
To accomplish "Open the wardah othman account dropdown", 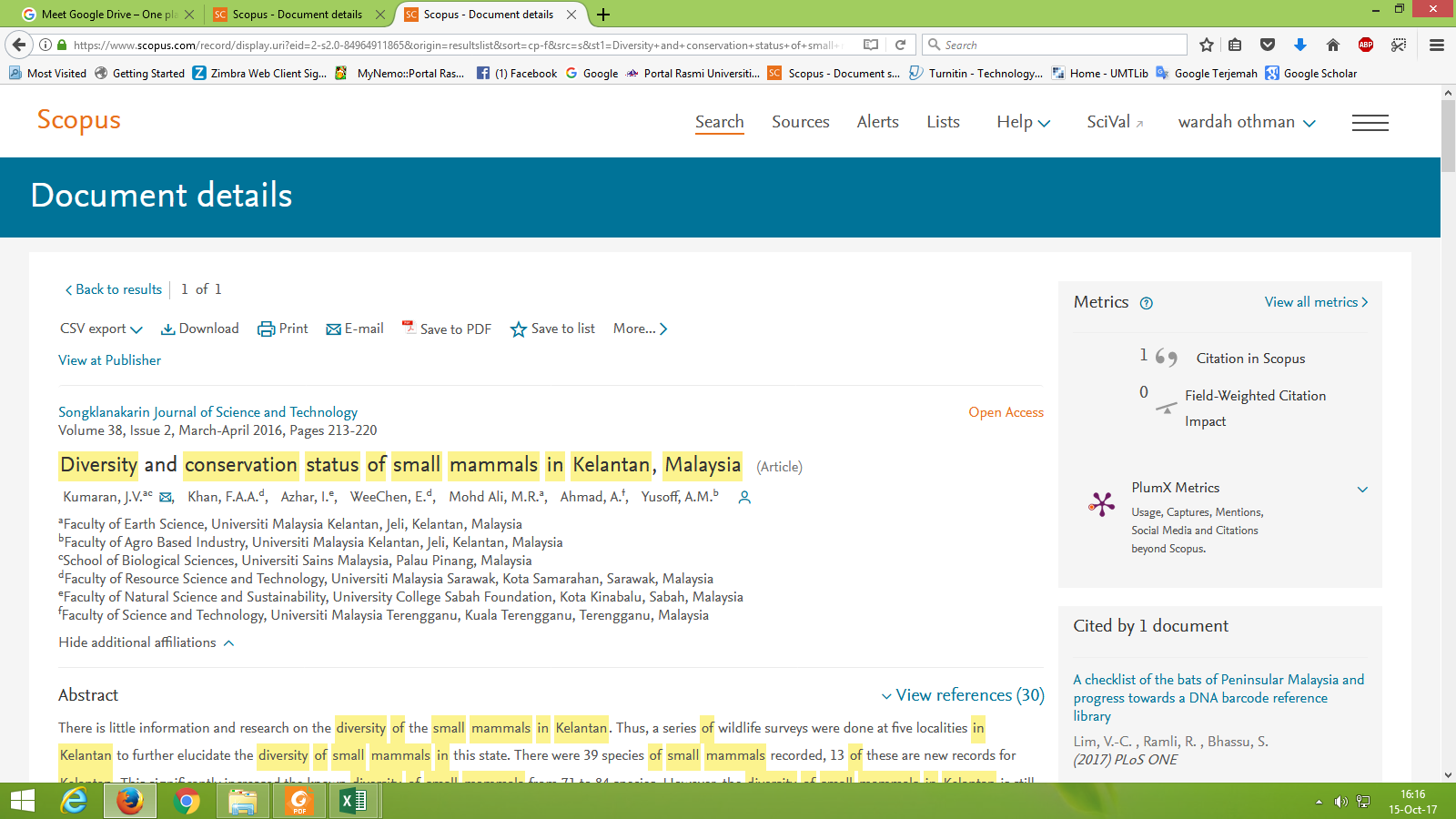I will (1246, 123).
